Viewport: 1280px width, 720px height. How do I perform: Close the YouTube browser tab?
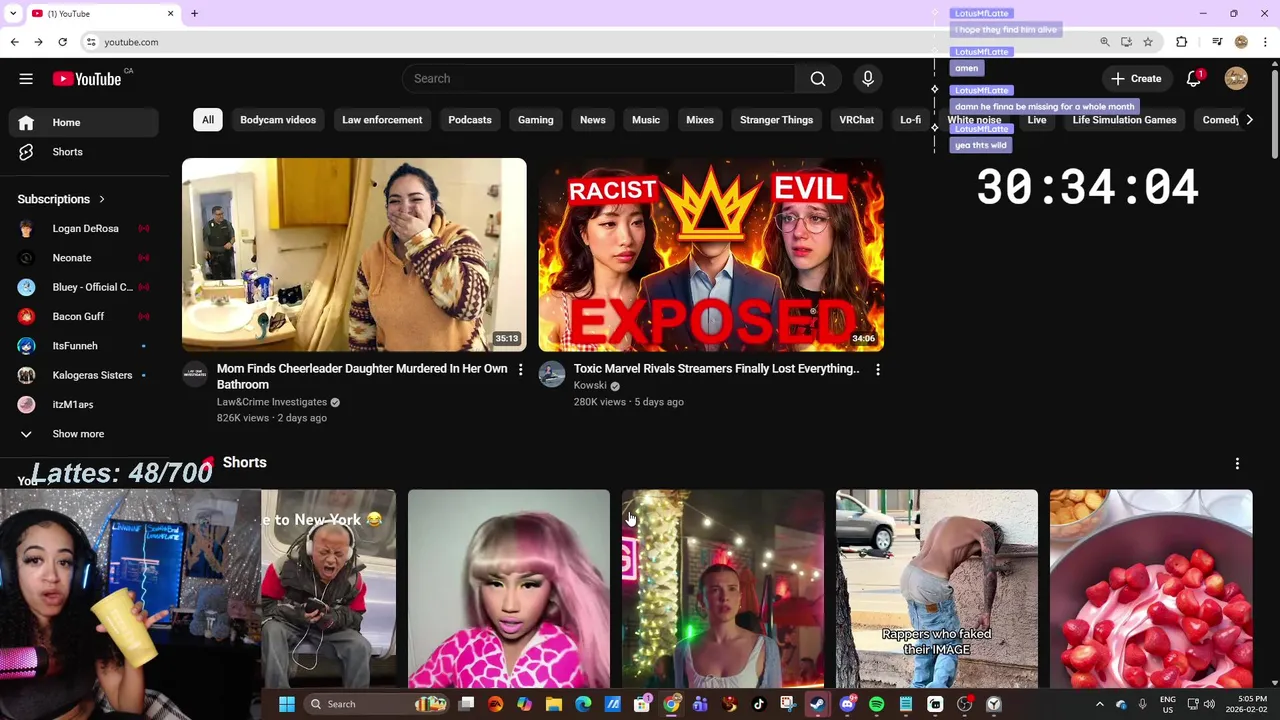click(x=170, y=13)
